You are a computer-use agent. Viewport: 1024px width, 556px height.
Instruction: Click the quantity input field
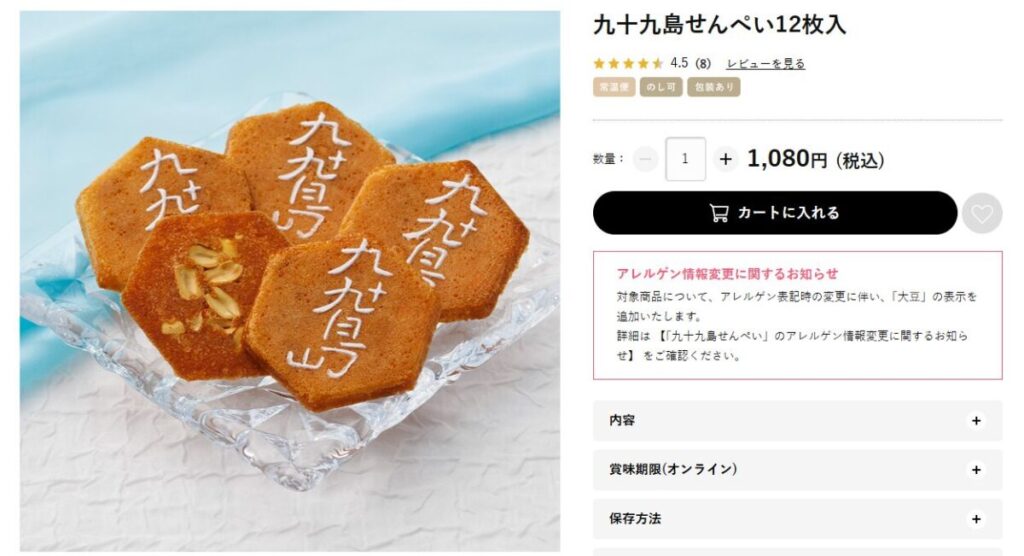pos(685,159)
